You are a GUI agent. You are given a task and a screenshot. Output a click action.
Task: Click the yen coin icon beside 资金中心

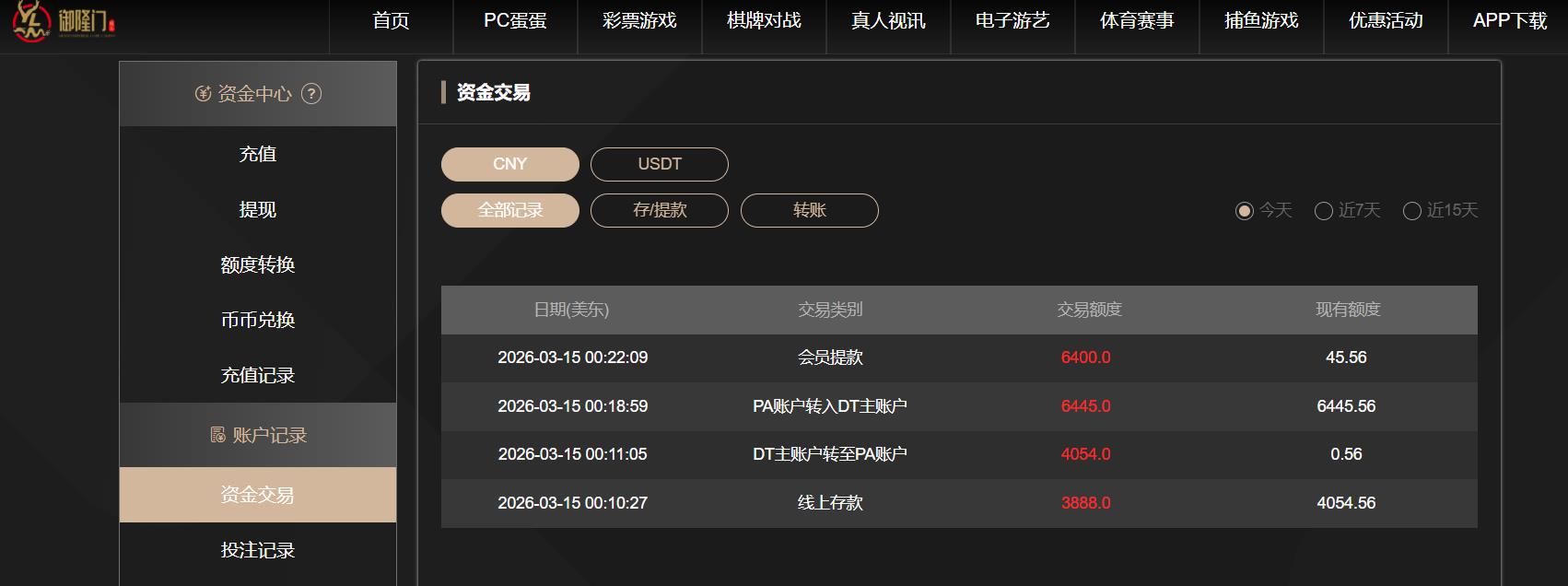pyautogui.click(x=203, y=94)
